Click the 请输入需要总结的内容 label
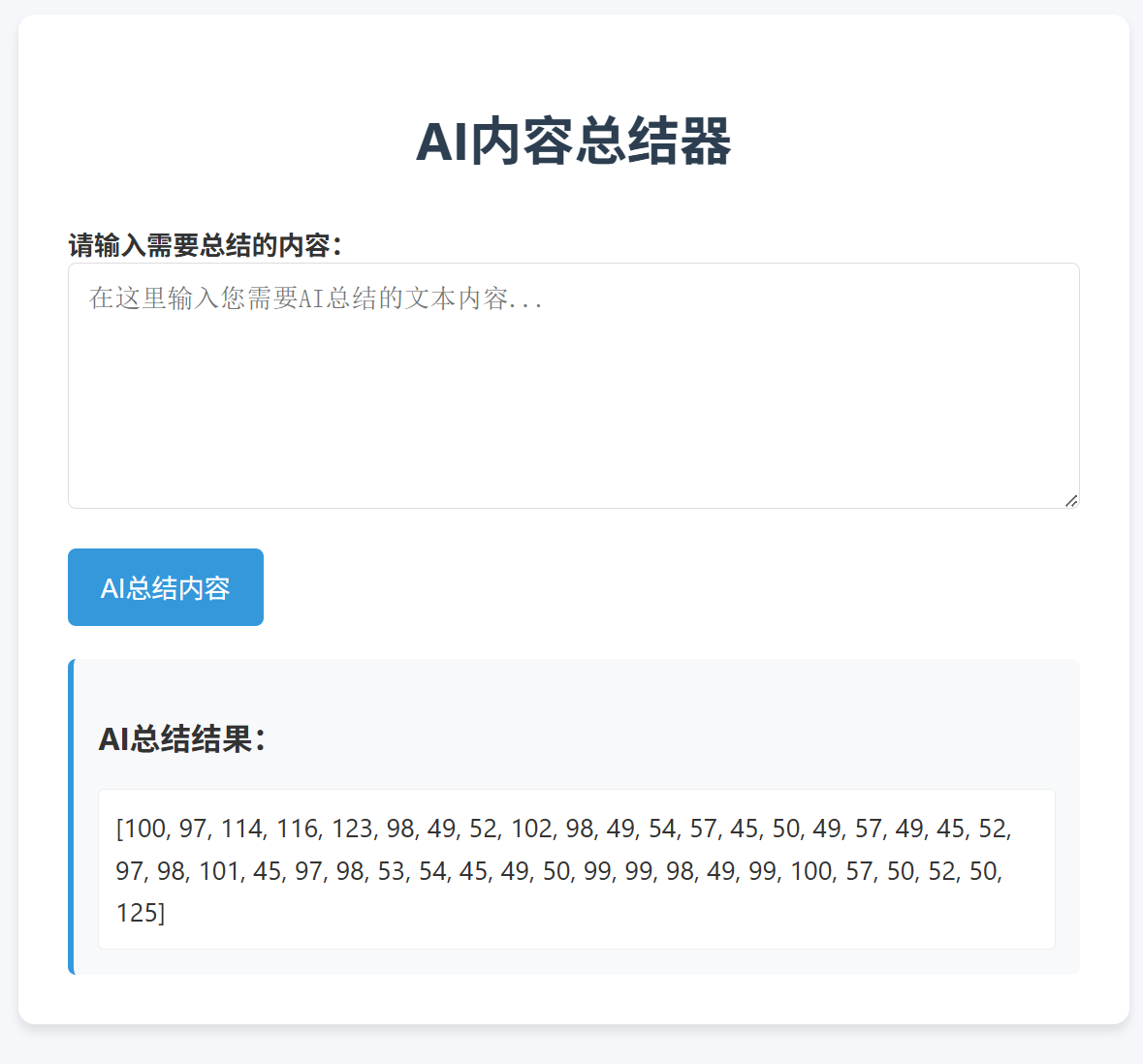The height and width of the screenshot is (1064, 1143). (x=205, y=246)
